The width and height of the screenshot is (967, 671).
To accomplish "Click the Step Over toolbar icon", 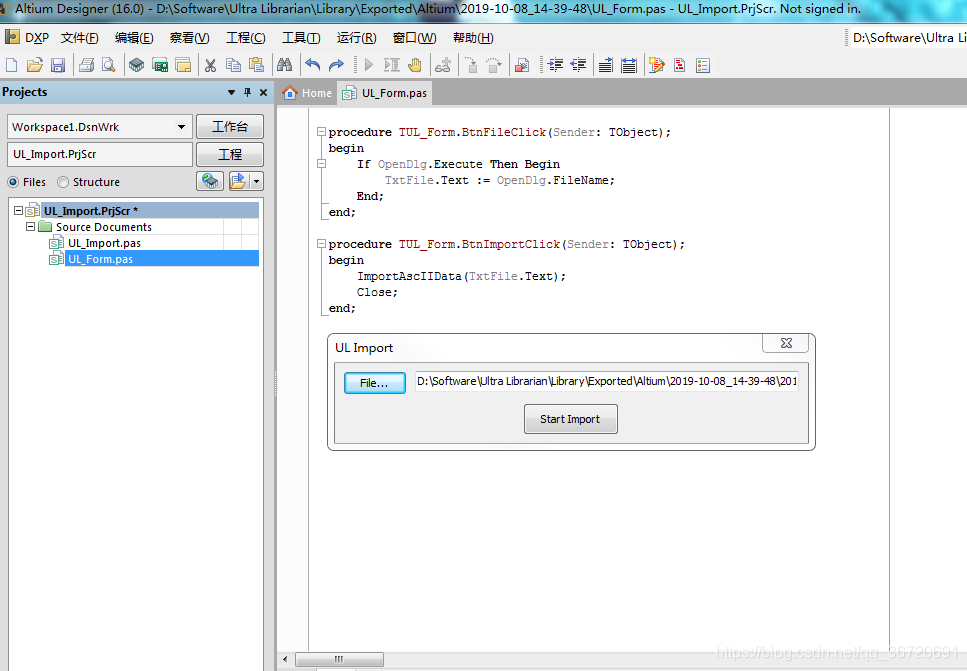I will (494, 65).
